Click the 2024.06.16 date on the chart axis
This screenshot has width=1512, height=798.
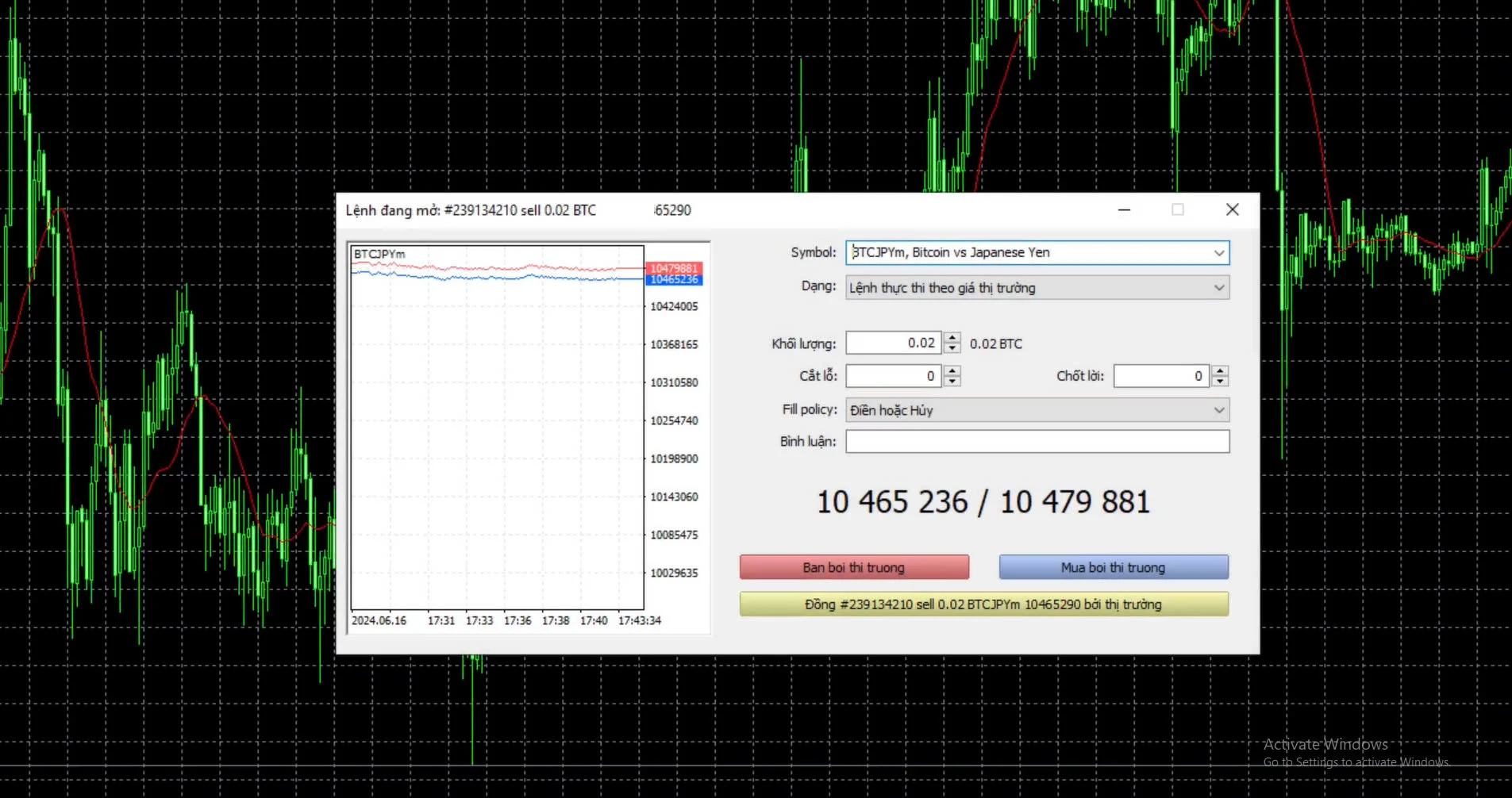379,620
